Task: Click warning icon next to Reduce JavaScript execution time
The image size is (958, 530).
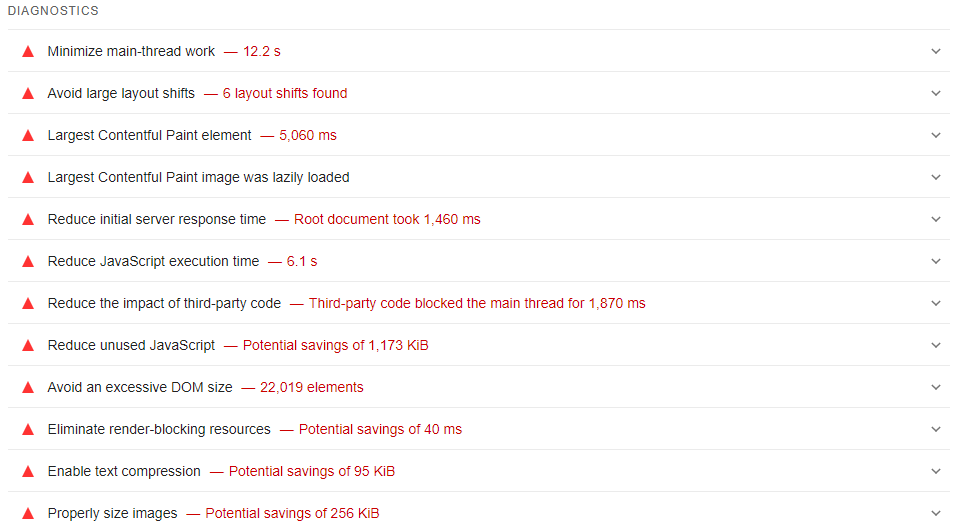Action: click(28, 261)
